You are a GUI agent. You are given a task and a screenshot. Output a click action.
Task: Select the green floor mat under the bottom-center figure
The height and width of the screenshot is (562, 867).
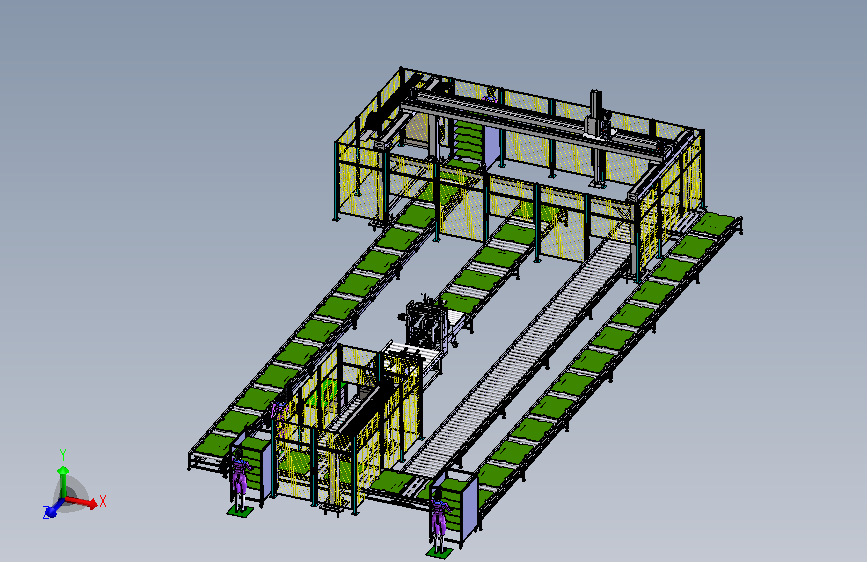(439, 553)
